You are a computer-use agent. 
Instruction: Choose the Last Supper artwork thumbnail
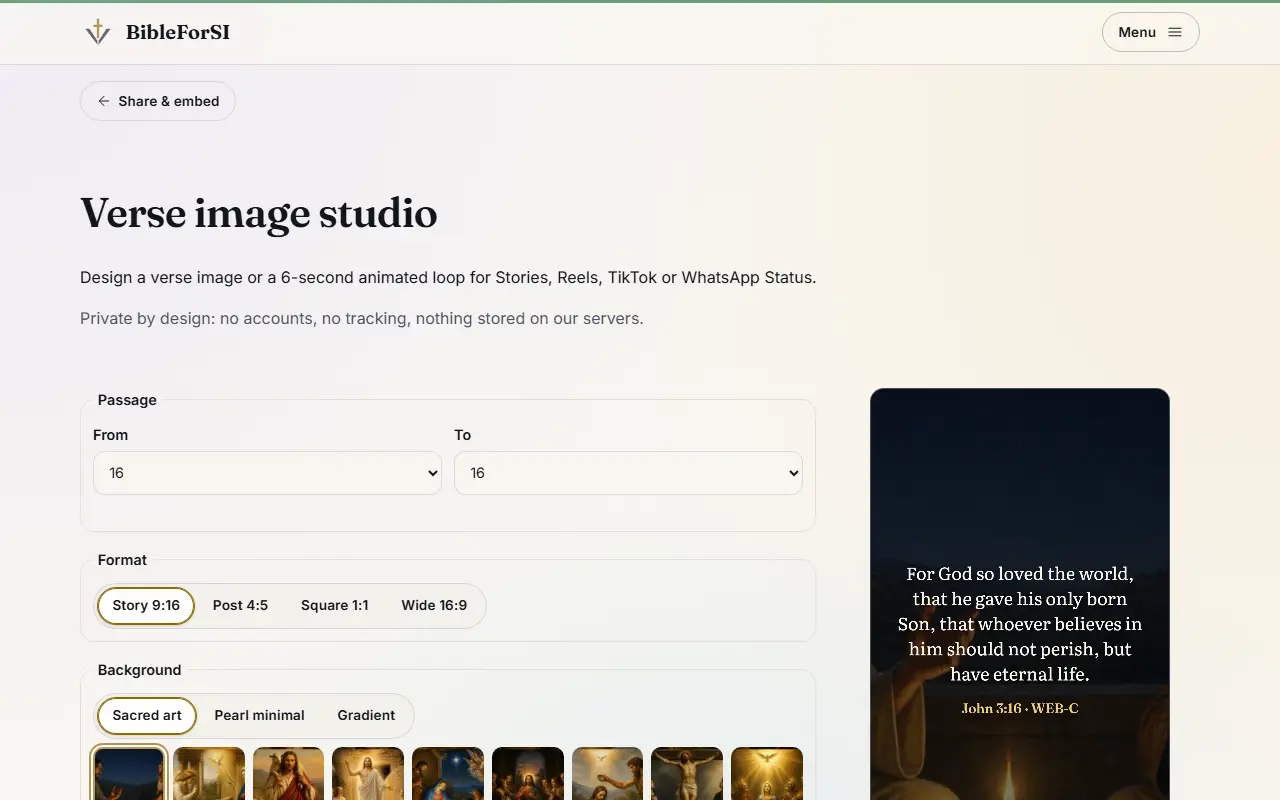point(528,774)
